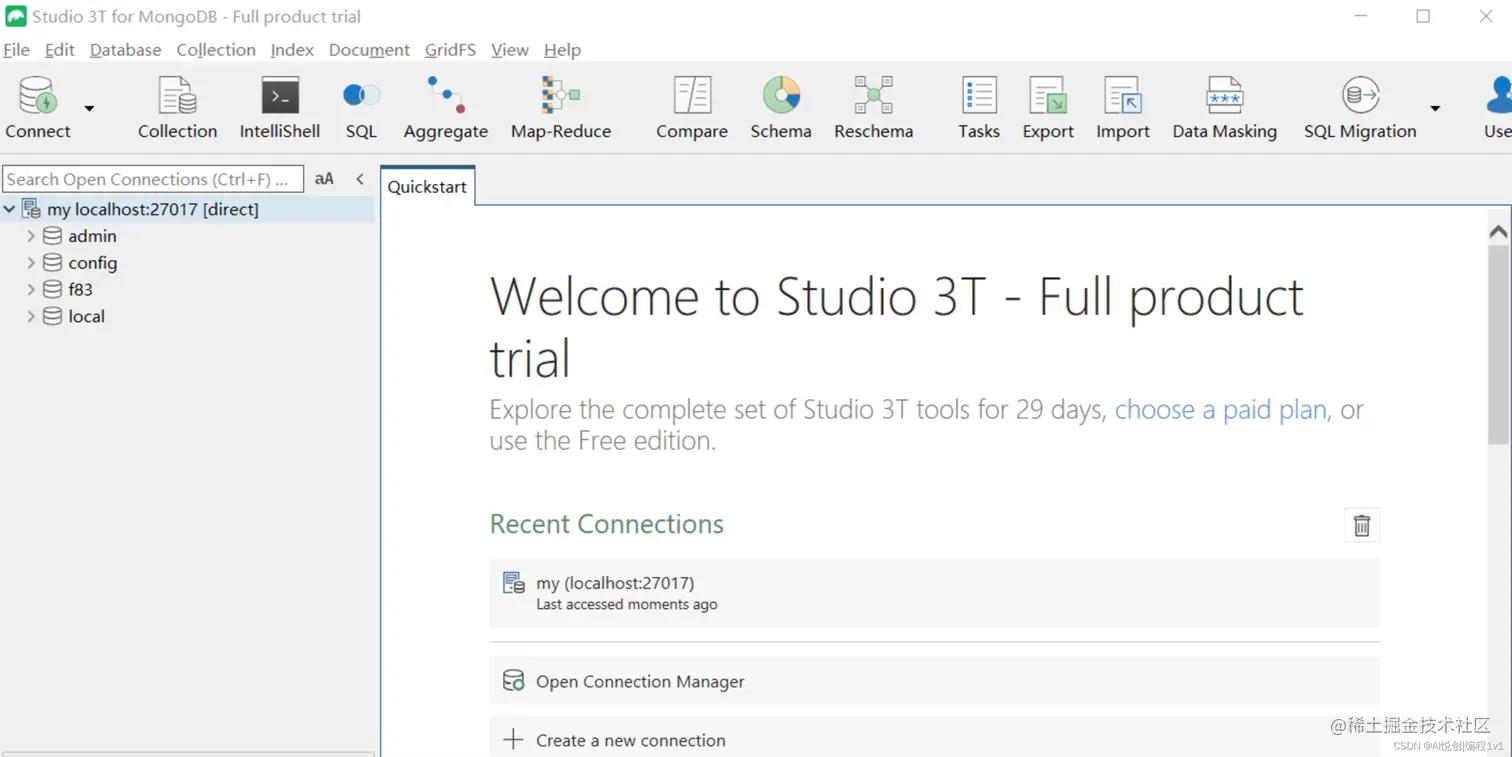
Task: Open the Collection toolbar tool
Action: (177, 107)
